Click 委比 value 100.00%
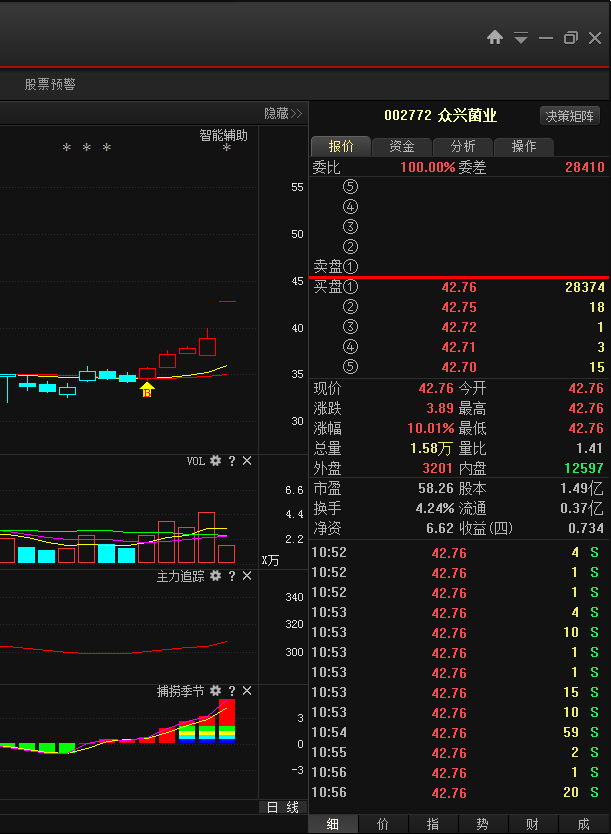611x834 pixels. pos(428,167)
